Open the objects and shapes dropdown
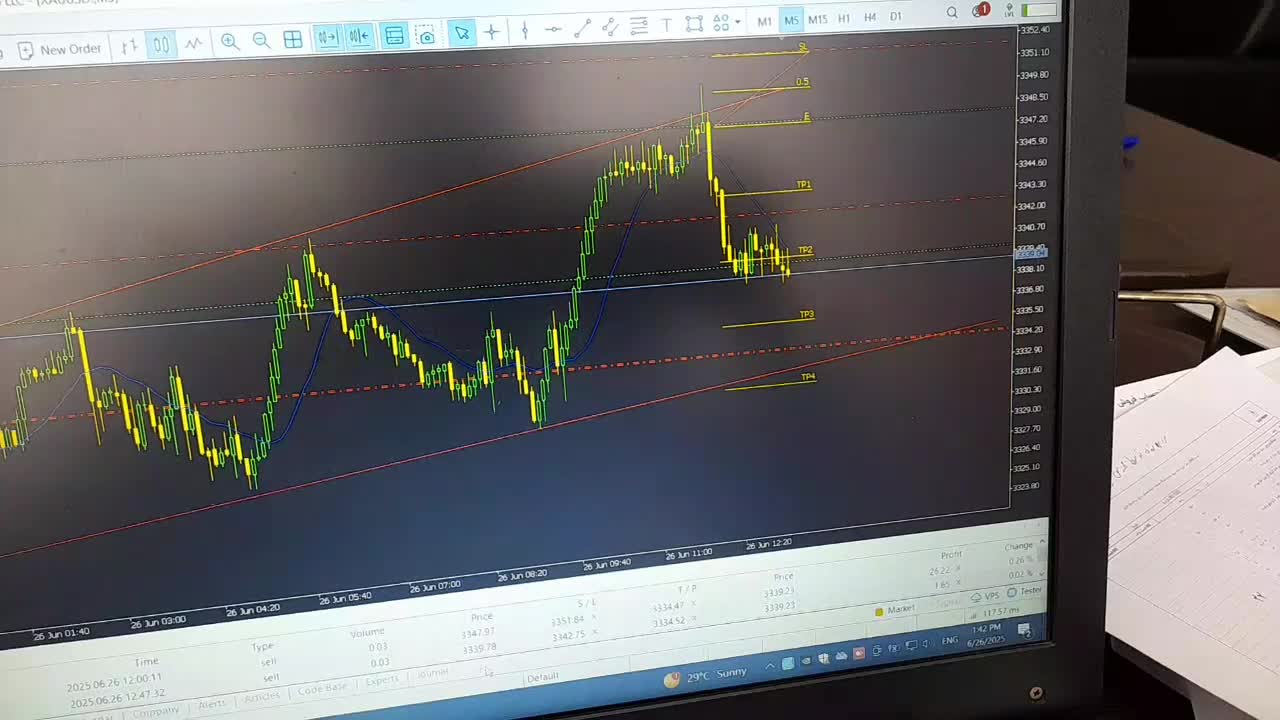1280x720 pixels. click(x=726, y=23)
